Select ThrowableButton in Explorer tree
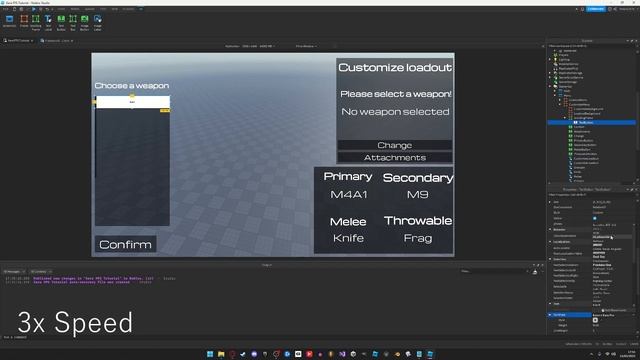640x360 pixels. click(585, 154)
